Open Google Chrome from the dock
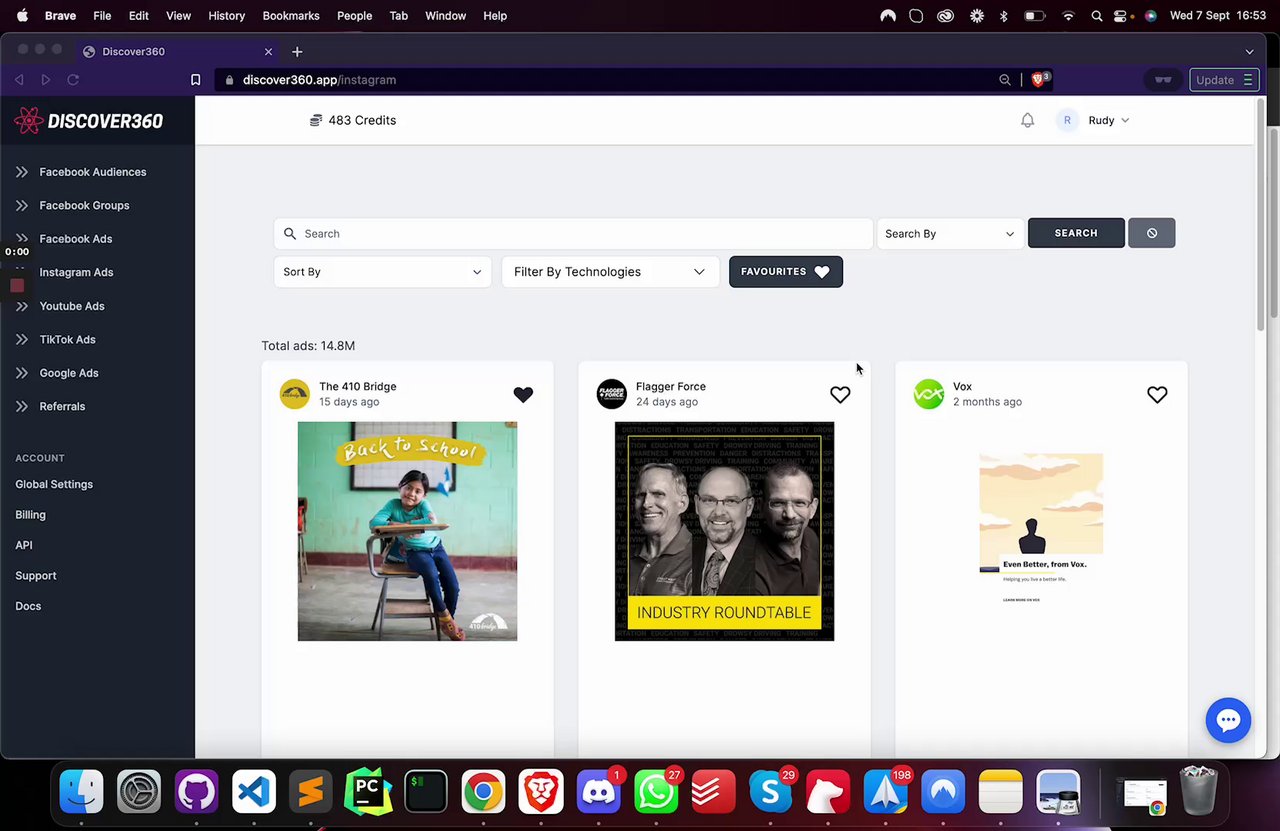 coord(483,792)
